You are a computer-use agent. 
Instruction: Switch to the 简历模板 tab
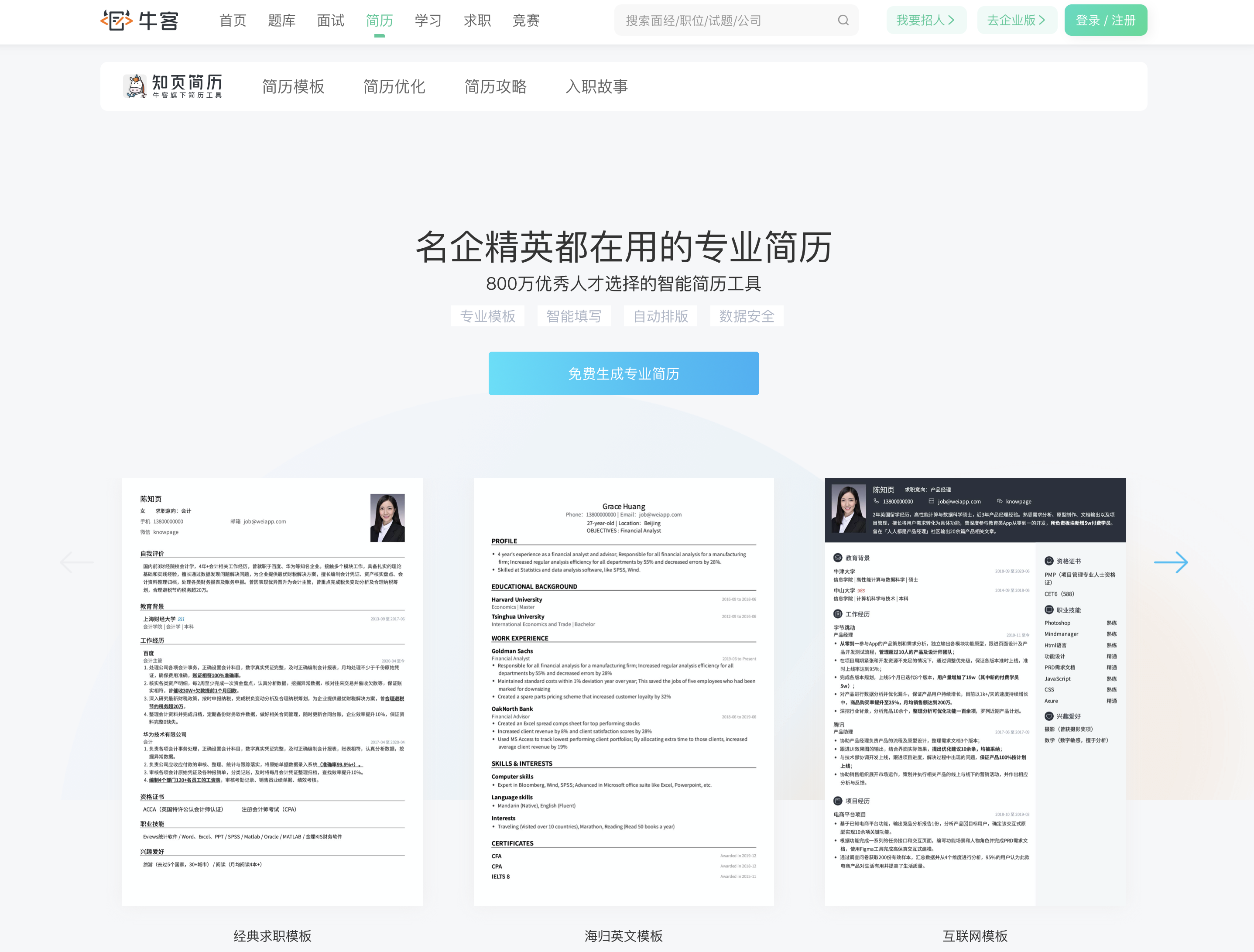pos(293,86)
